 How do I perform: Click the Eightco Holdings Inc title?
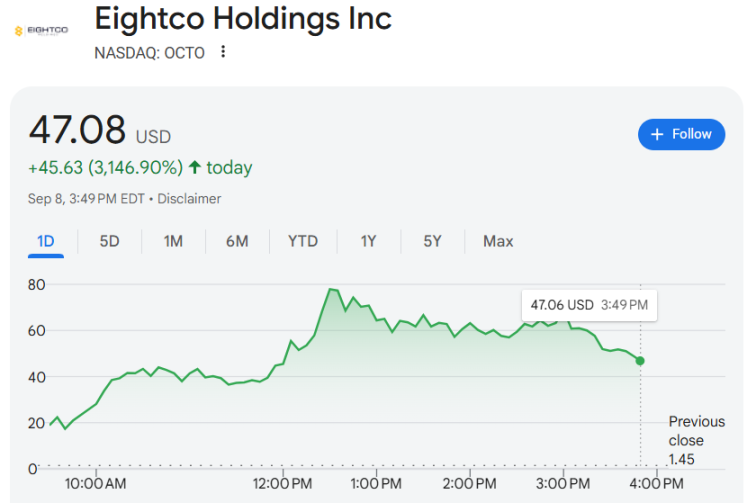243,18
